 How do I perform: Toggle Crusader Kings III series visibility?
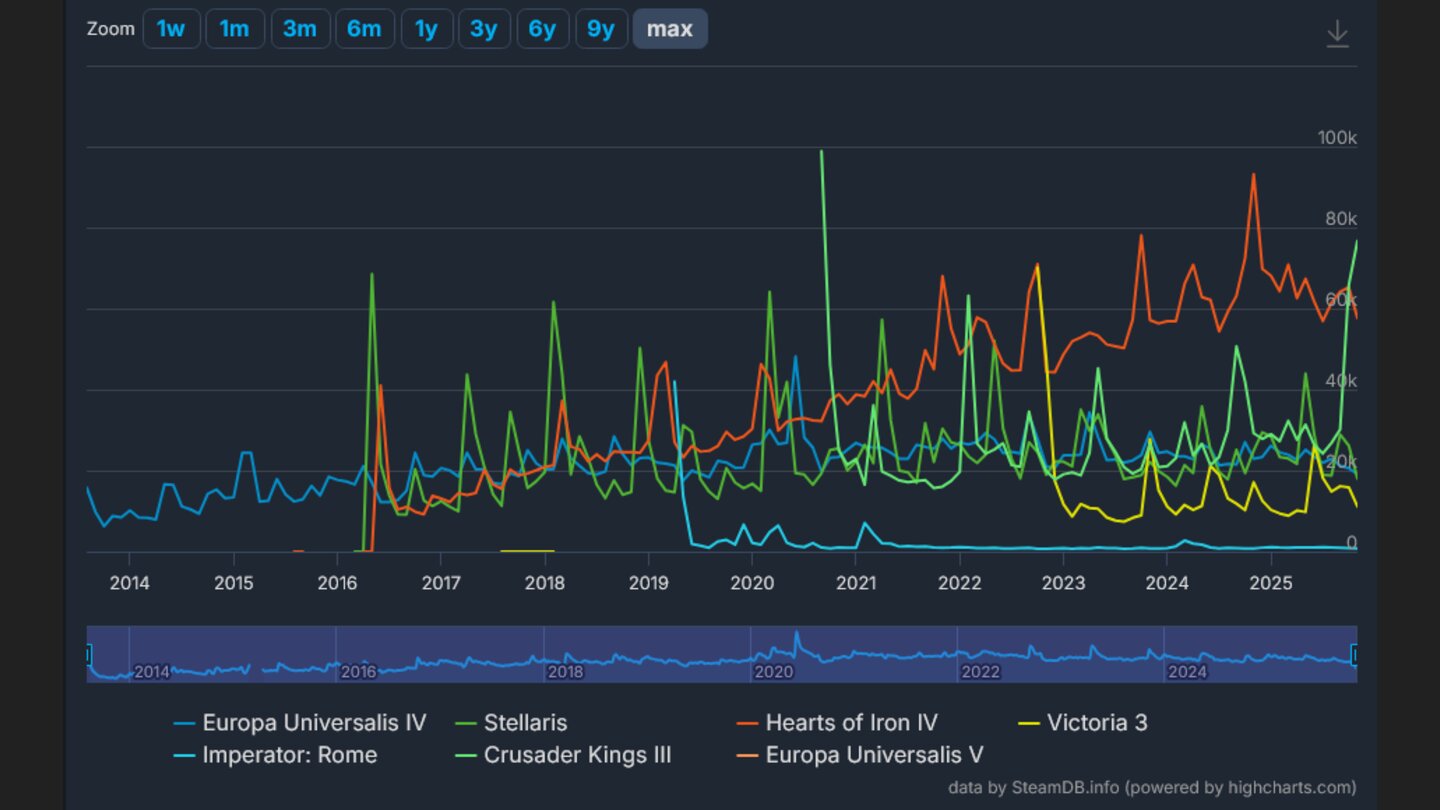pyautogui.click(x=577, y=754)
